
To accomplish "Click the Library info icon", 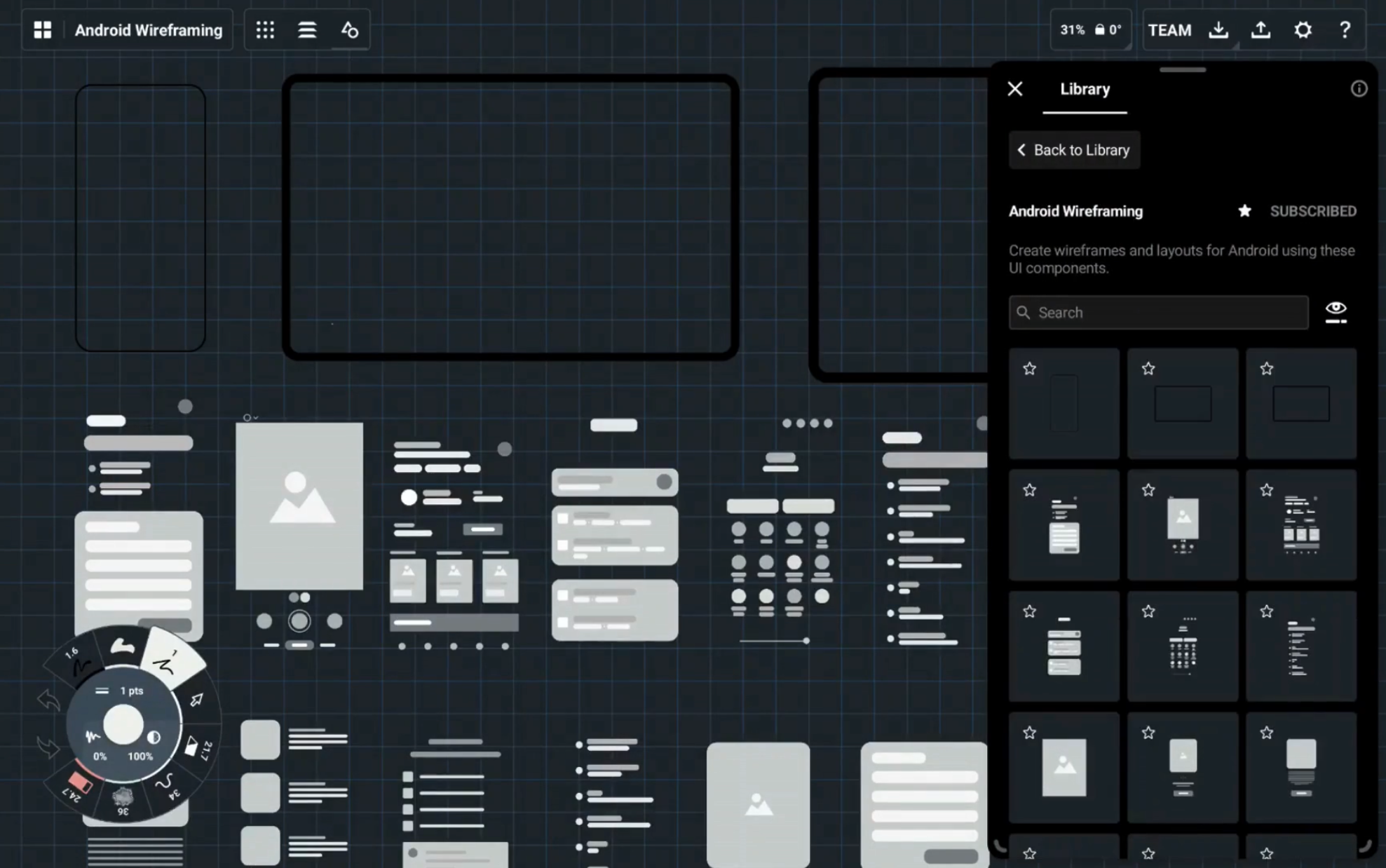I will [1359, 88].
